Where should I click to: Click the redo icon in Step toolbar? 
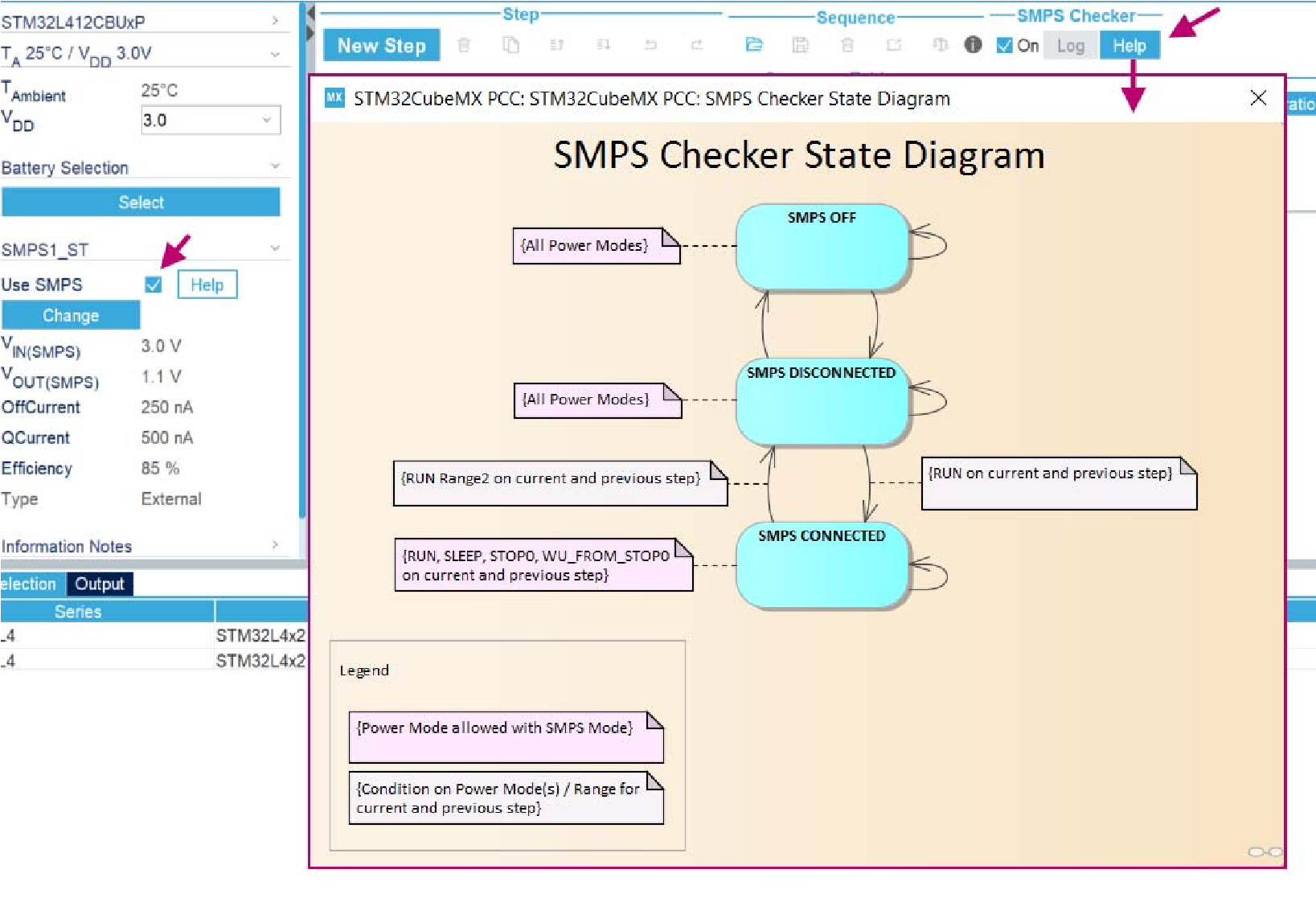(x=697, y=45)
